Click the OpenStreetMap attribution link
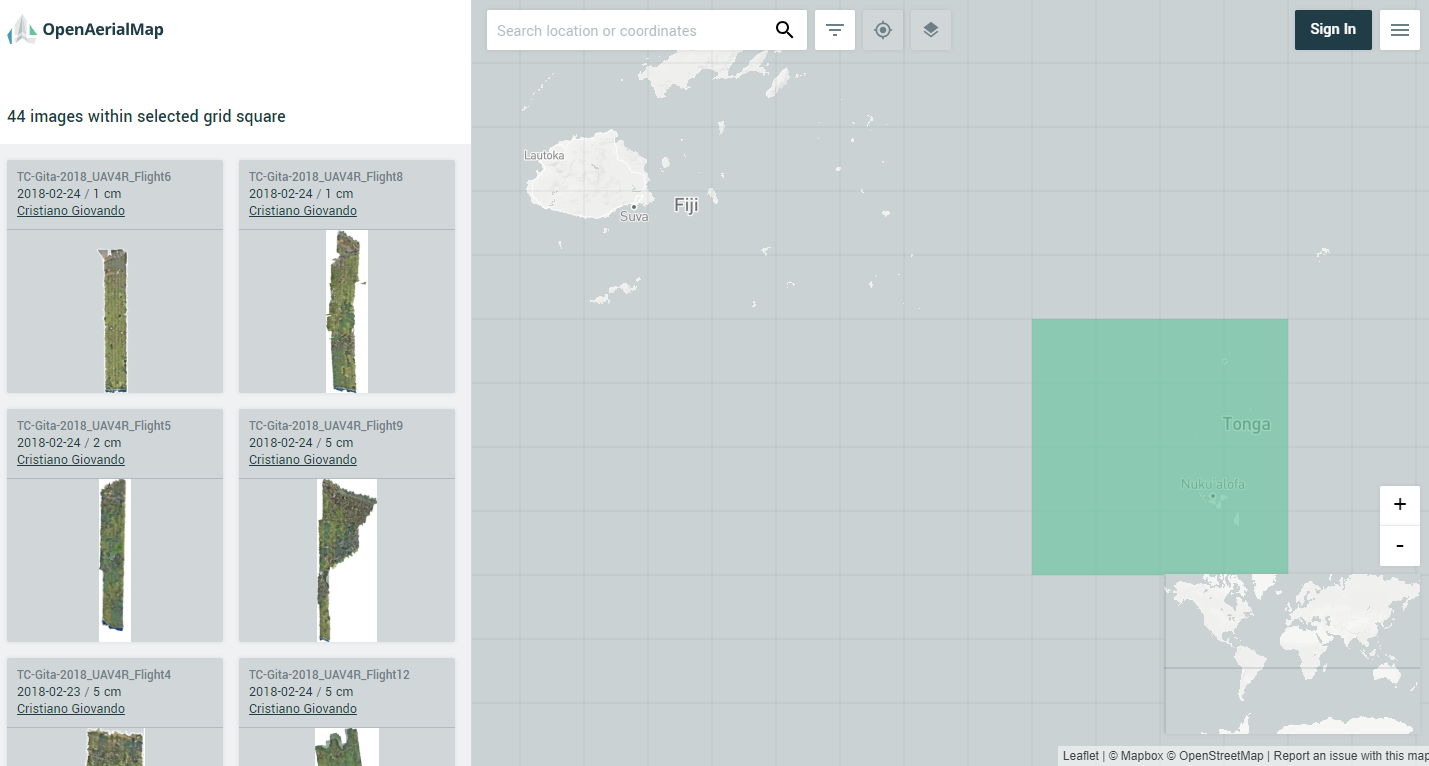The width and height of the screenshot is (1429, 766). 1214,756
